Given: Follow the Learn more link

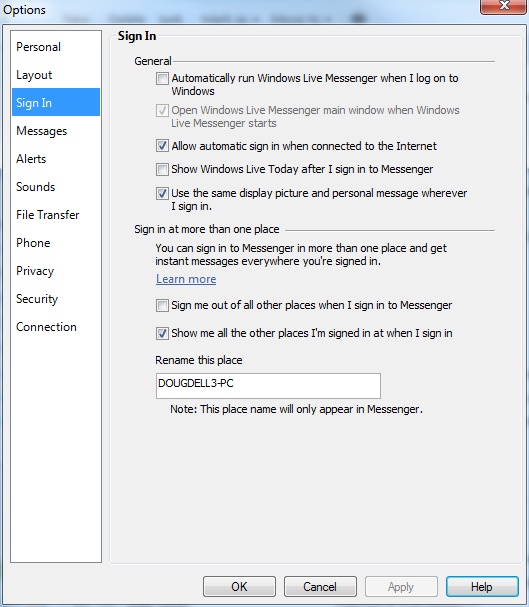Looking at the screenshot, I should [186, 279].
